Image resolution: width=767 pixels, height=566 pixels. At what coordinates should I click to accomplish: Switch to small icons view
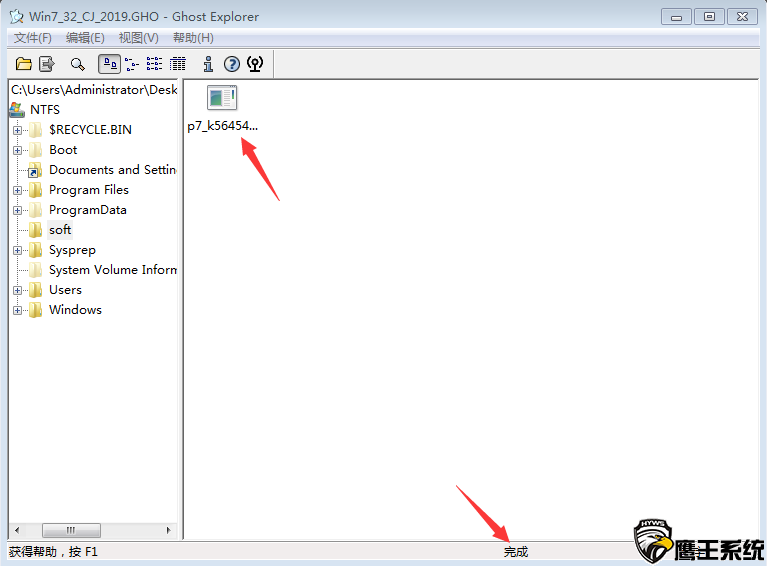click(132, 64)
